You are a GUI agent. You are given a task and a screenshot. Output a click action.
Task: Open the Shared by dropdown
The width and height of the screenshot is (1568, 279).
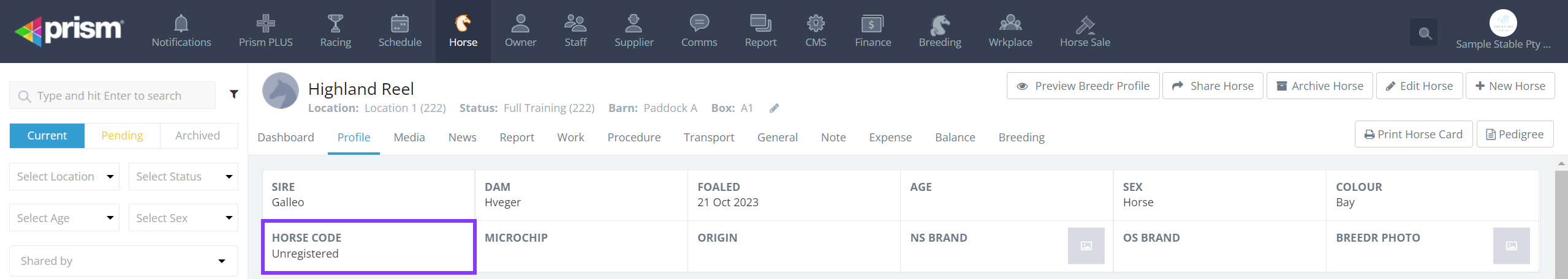point(123,261)
